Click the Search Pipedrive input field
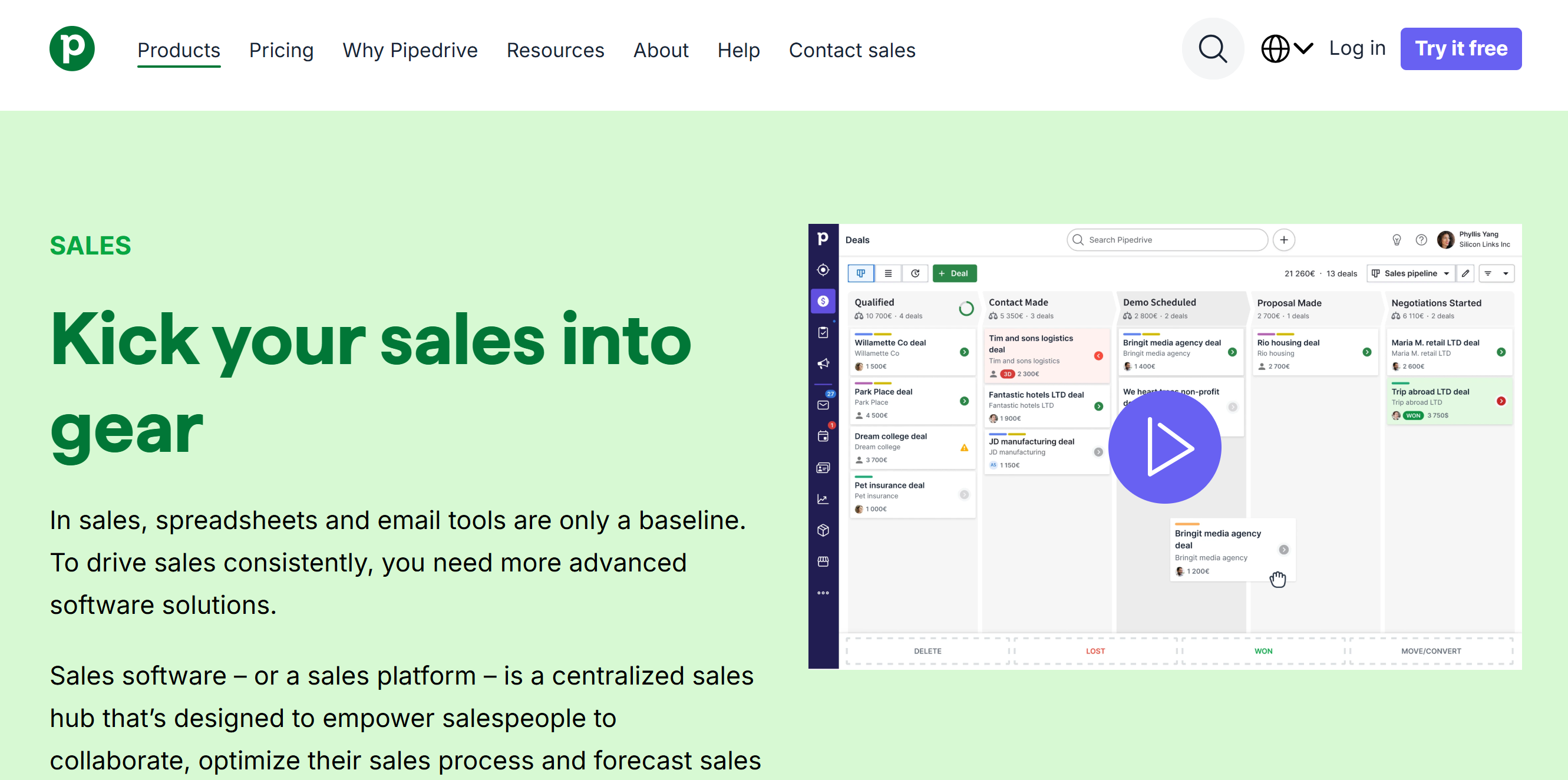Screen dimensions: 1568x780 tap(1167, 240)
